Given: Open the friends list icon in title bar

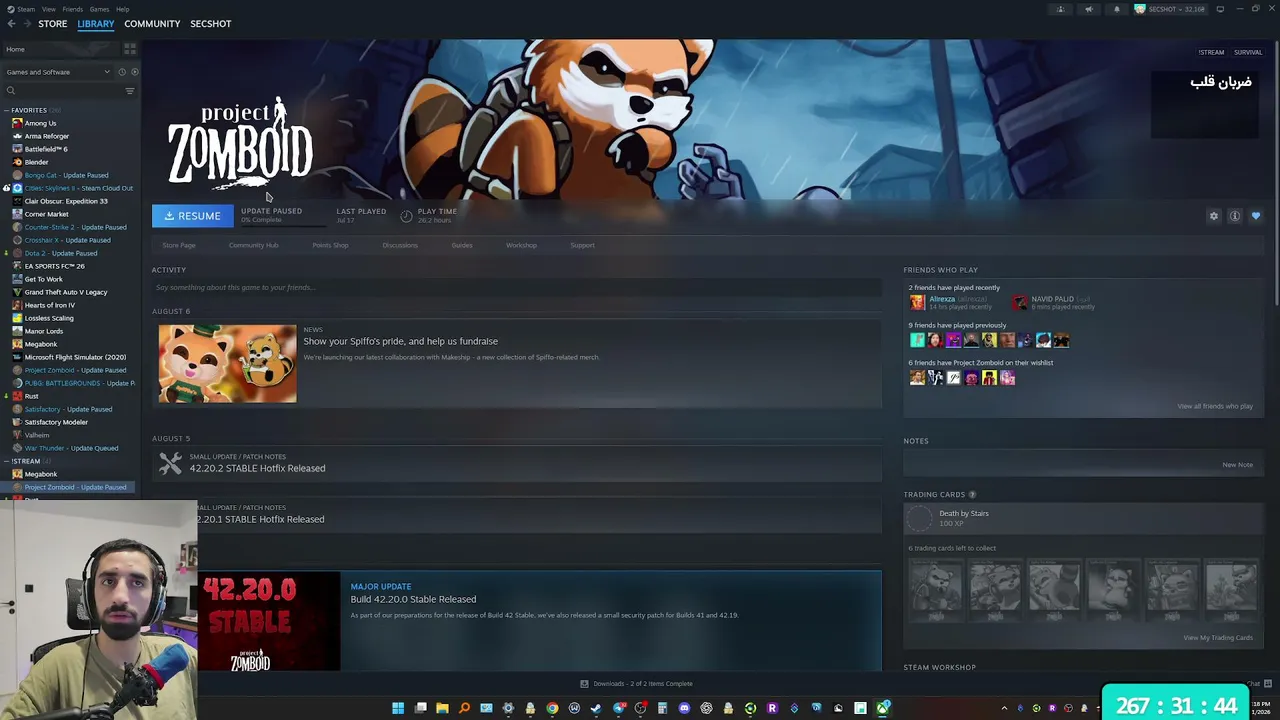Looking at the screenshot, I should tap(1061, 9).
